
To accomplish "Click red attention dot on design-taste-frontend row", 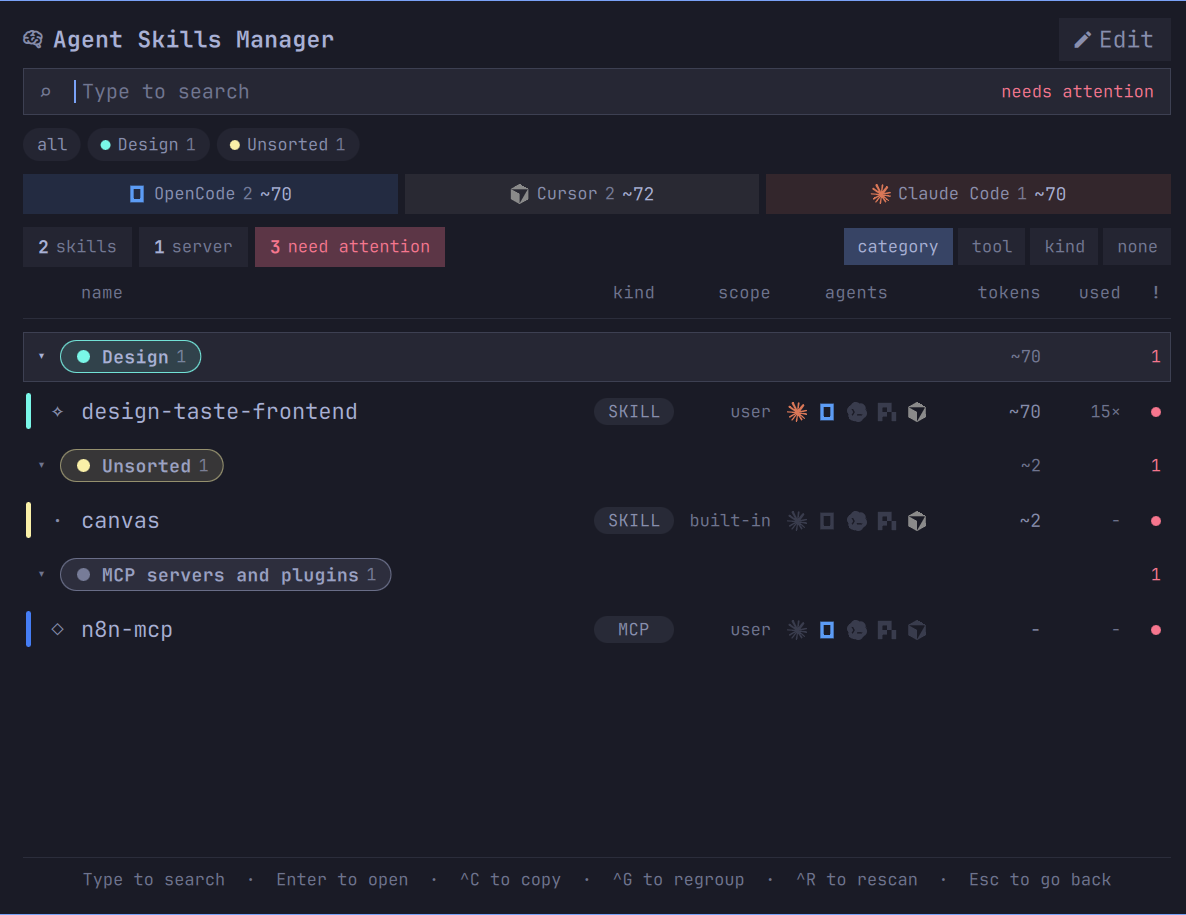I will (1156, 412).
